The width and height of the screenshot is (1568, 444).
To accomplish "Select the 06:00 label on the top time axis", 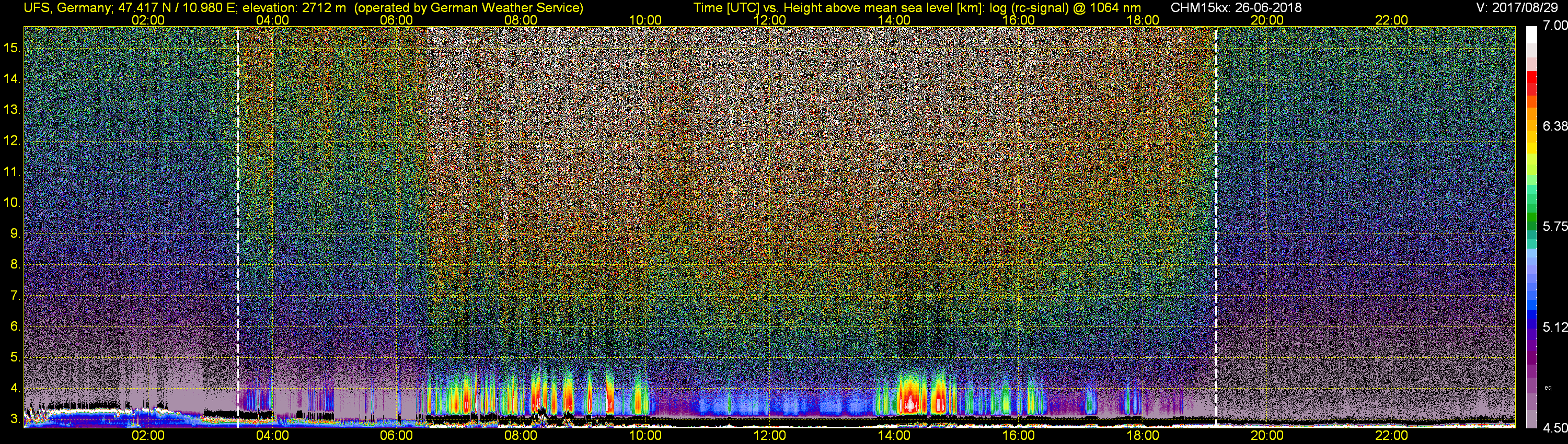I will coord(396,20).
